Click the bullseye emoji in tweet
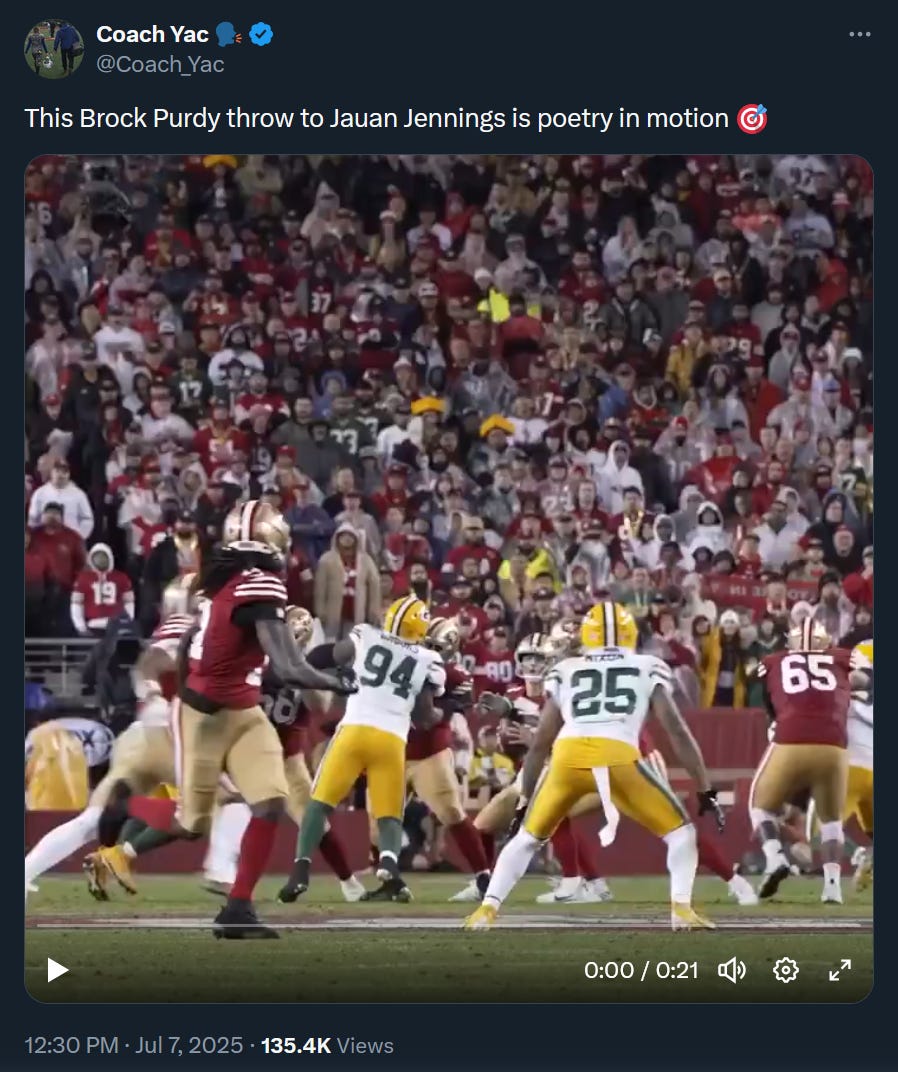This screenshot has width=898, height=1072. point(752,118)
